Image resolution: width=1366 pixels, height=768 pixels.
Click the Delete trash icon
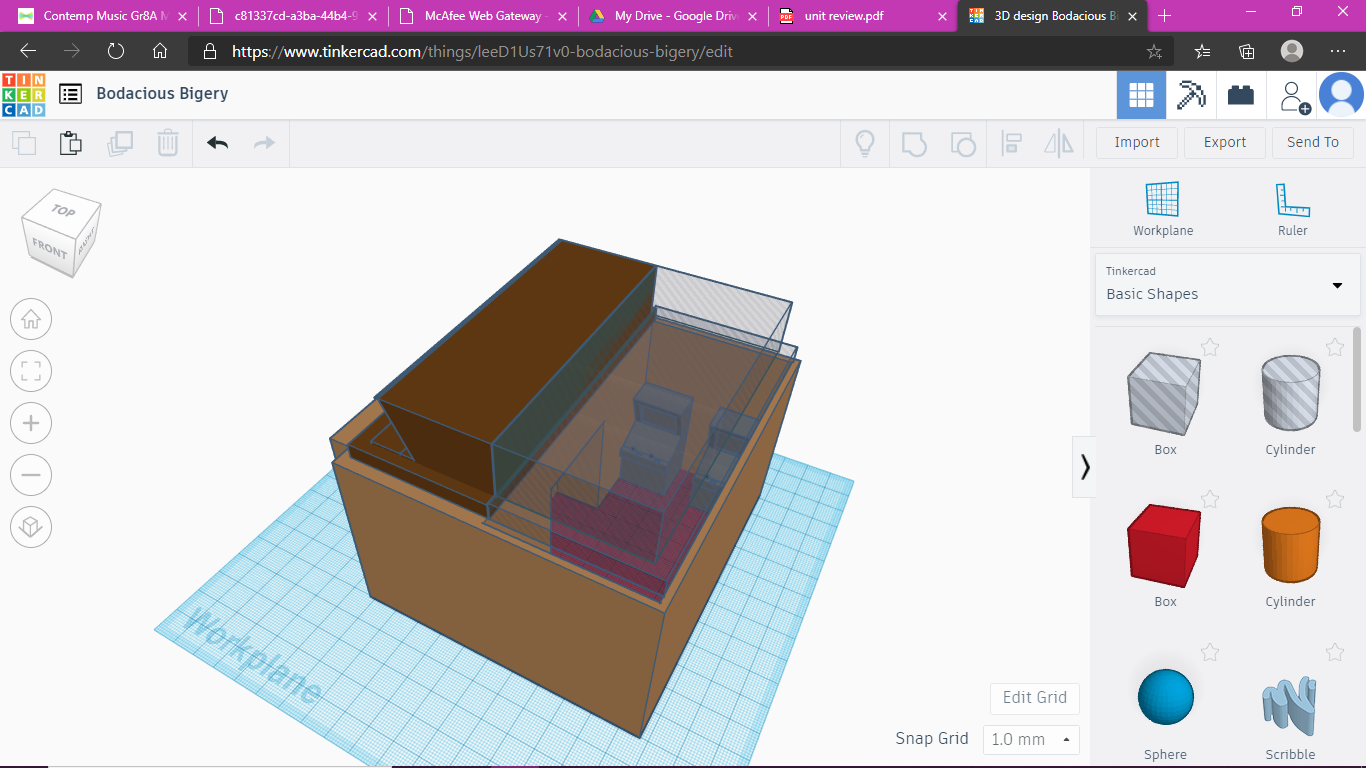(168, 143)
